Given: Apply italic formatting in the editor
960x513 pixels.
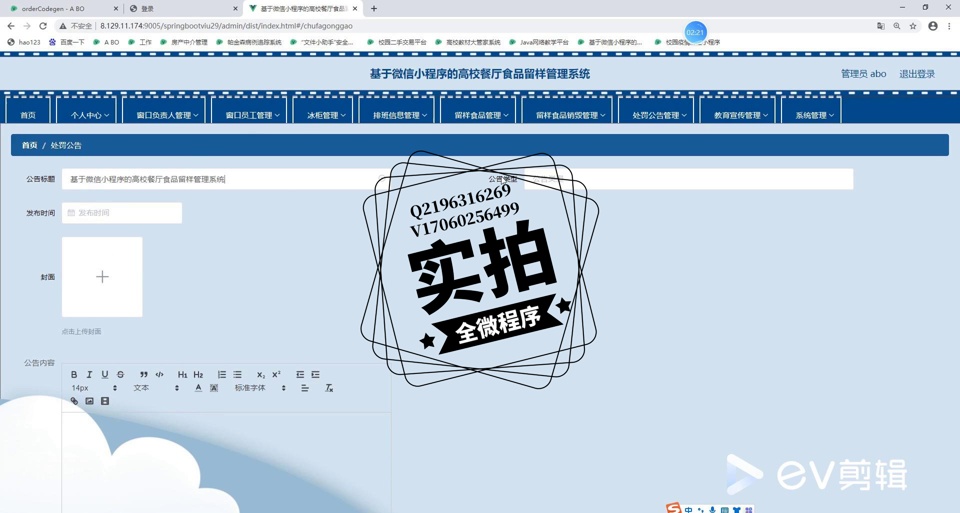Looking at the screenshot, I should [x=89, y=375].
